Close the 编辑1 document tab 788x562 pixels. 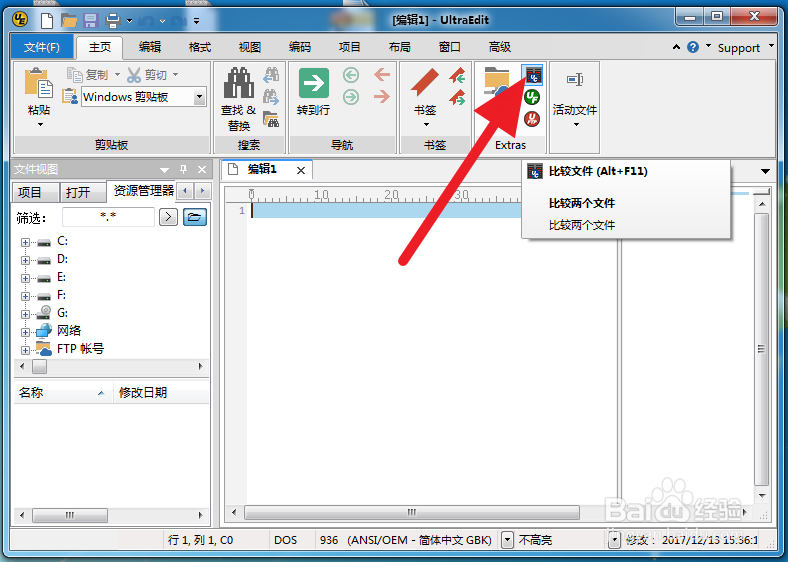click(301, 170)
